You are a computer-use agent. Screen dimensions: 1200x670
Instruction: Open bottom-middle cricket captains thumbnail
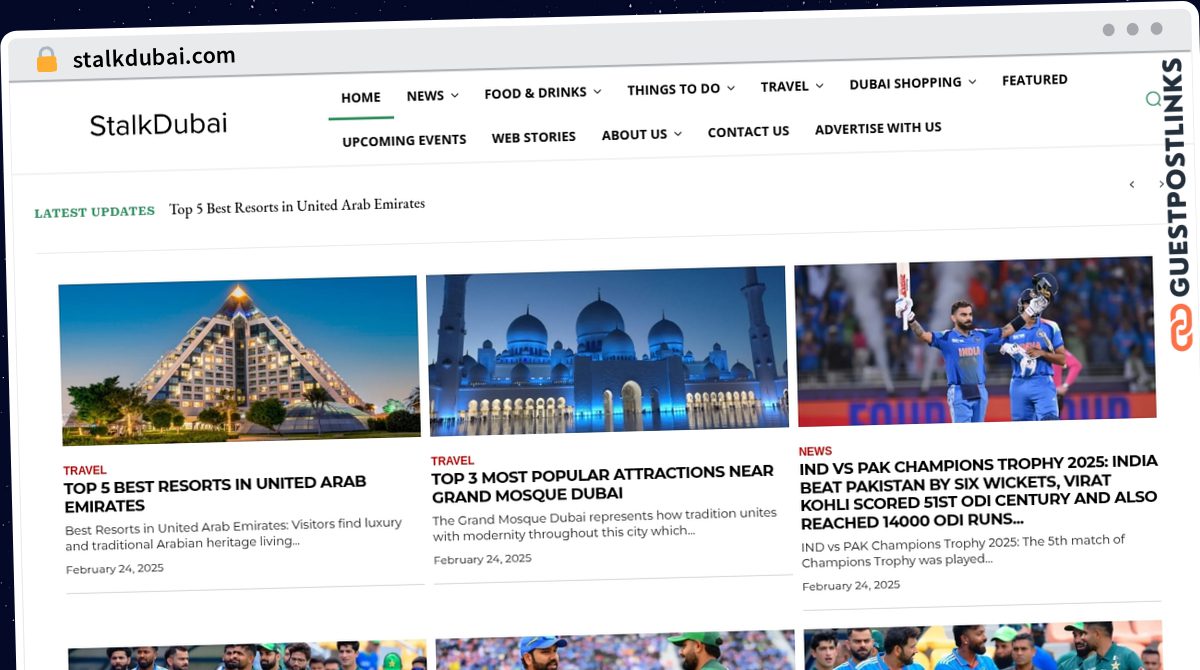(615, 650)
